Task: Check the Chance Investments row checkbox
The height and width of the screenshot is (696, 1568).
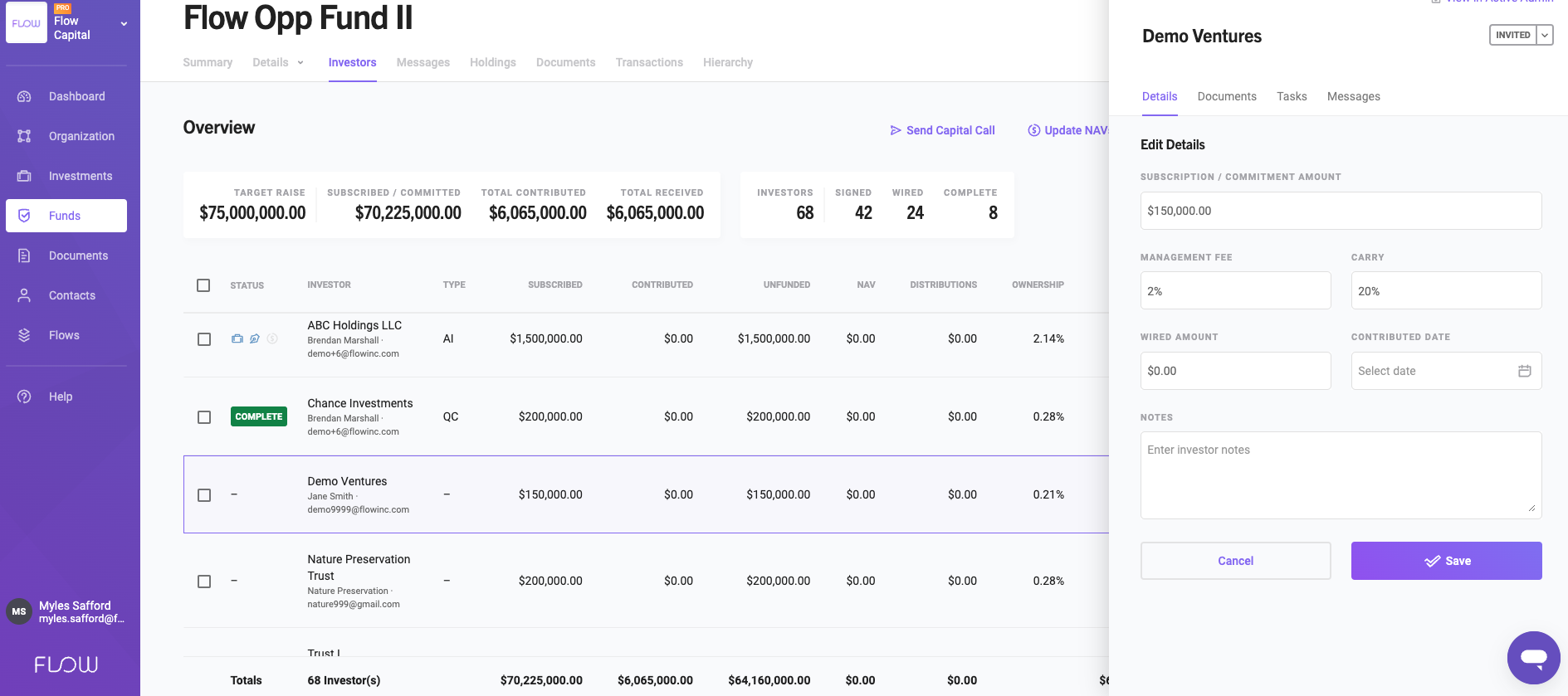Action: [204, 417]
